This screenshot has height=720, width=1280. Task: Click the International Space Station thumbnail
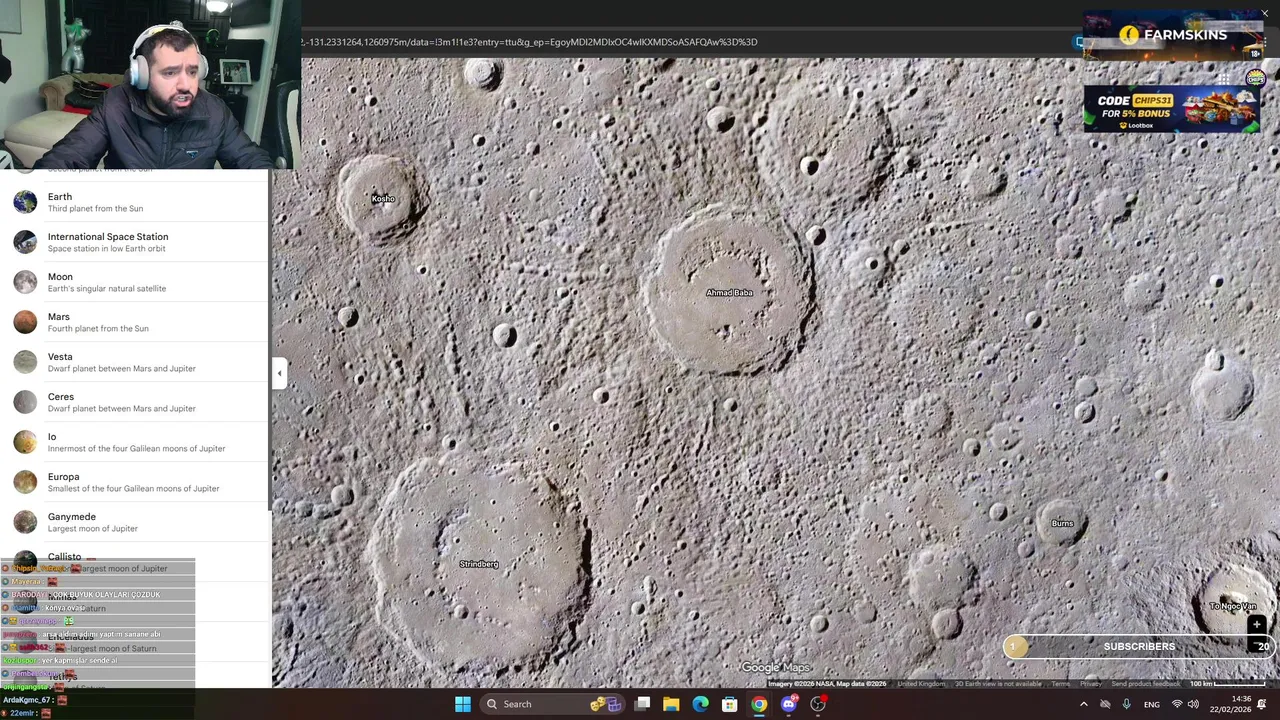tap(25, 242)
